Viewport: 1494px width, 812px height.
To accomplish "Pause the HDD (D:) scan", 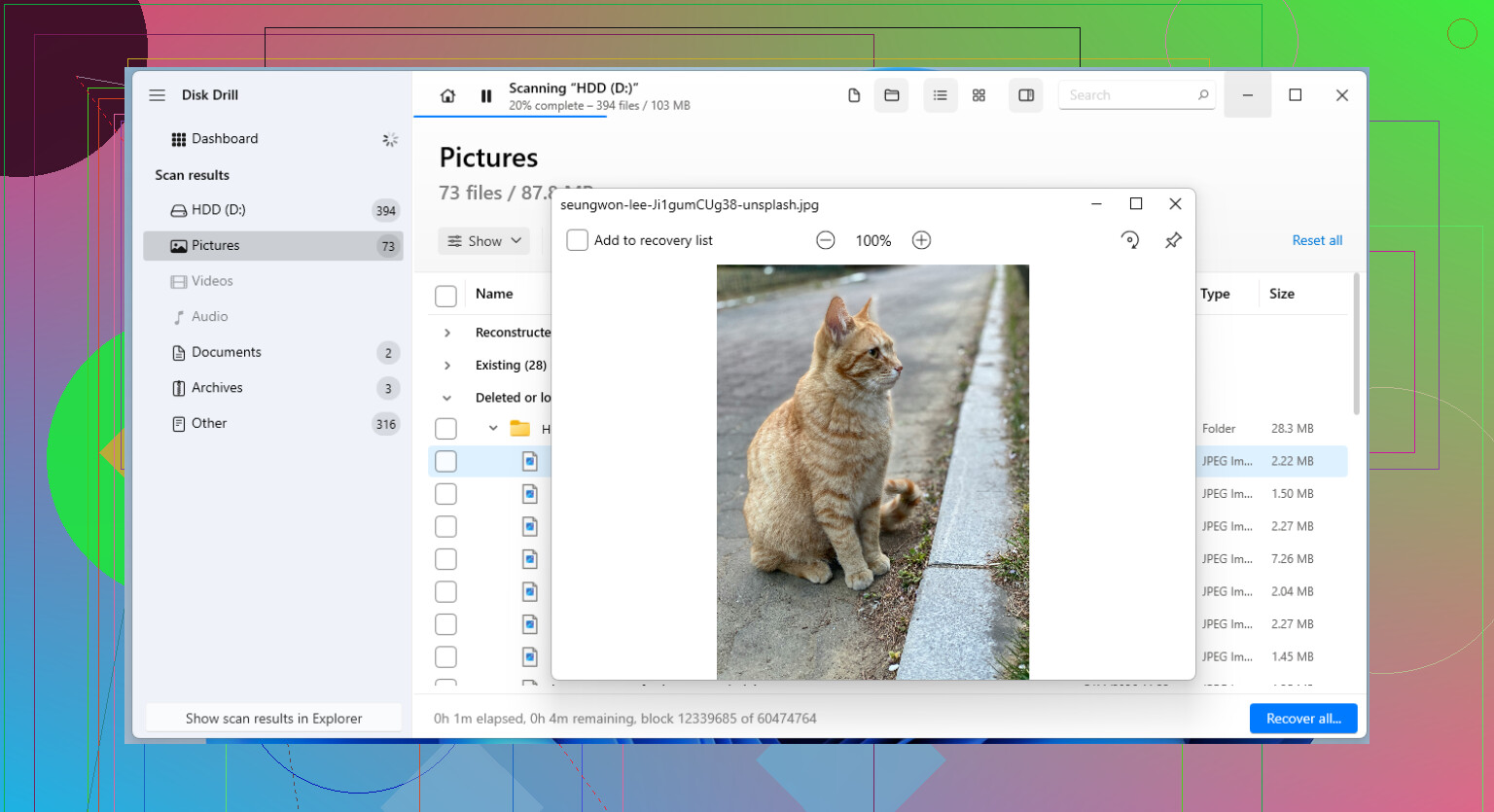I will pyautogui.click(x=486, y=95).
